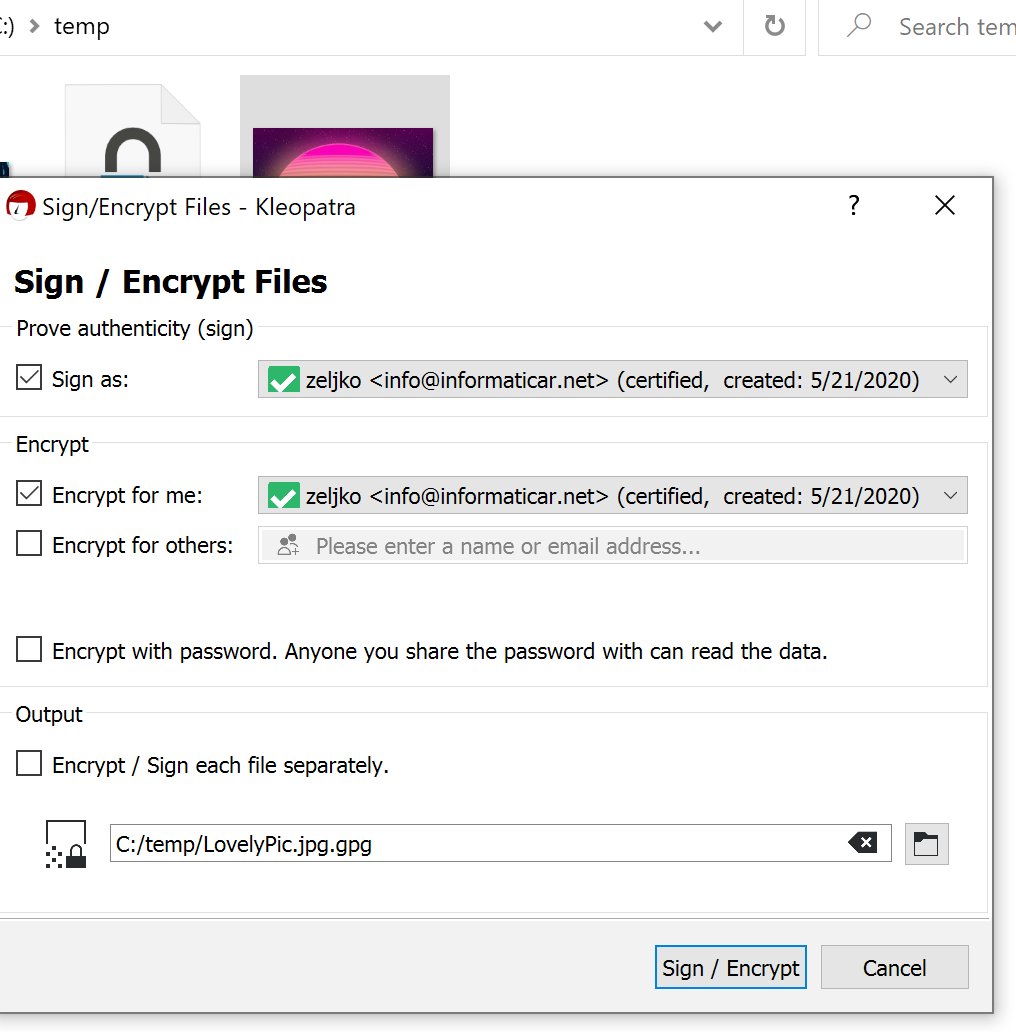Viewport: 1016px width, 1032px height.
Task: Click the encrypted file lock icon beside output path
Action: coord(66,844)
